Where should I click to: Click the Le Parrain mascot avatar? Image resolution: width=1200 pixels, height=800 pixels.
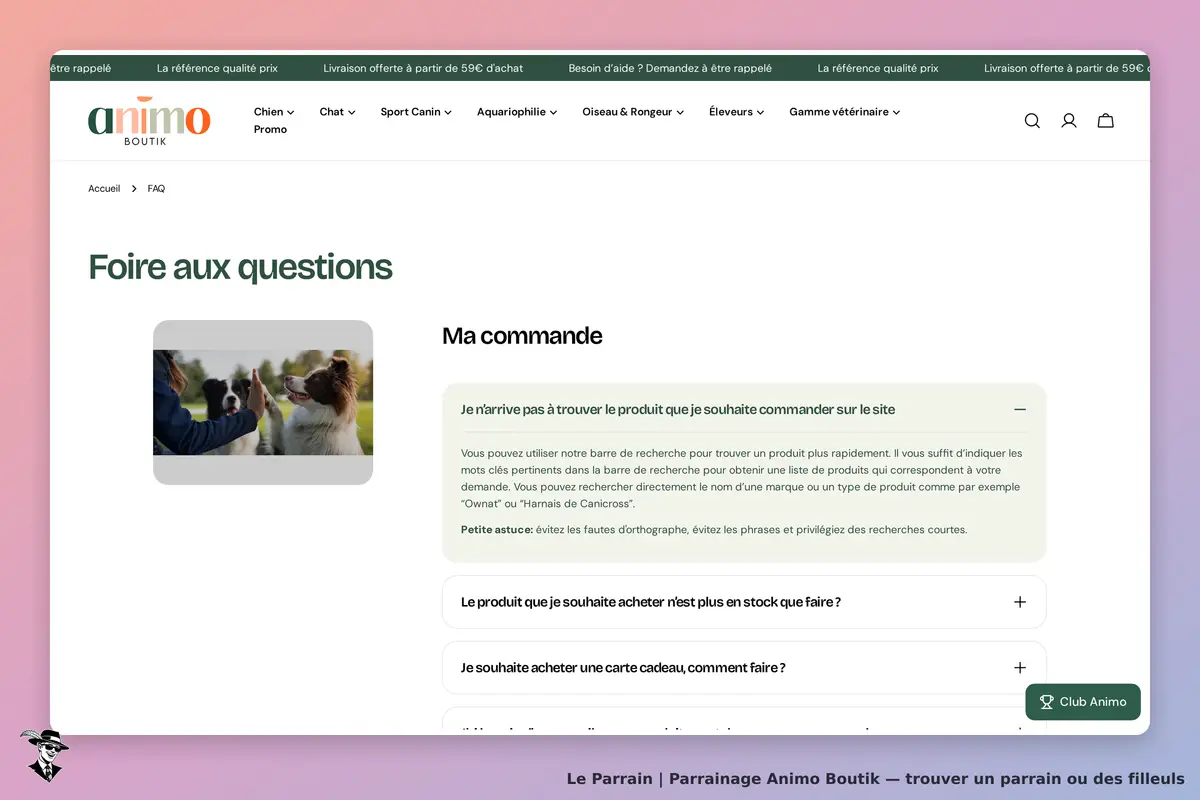click(44, 754)
